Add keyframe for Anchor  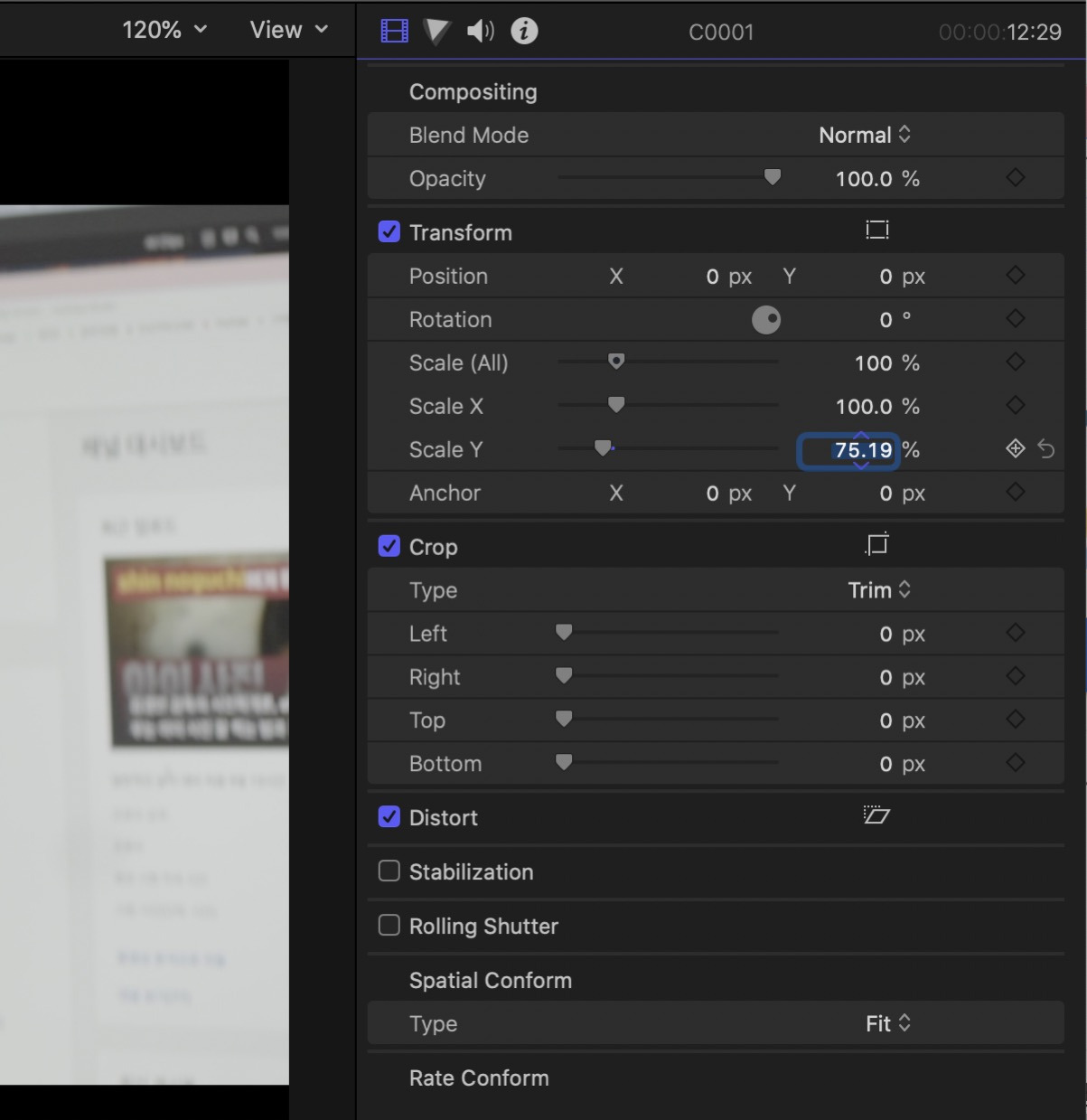1016,492
